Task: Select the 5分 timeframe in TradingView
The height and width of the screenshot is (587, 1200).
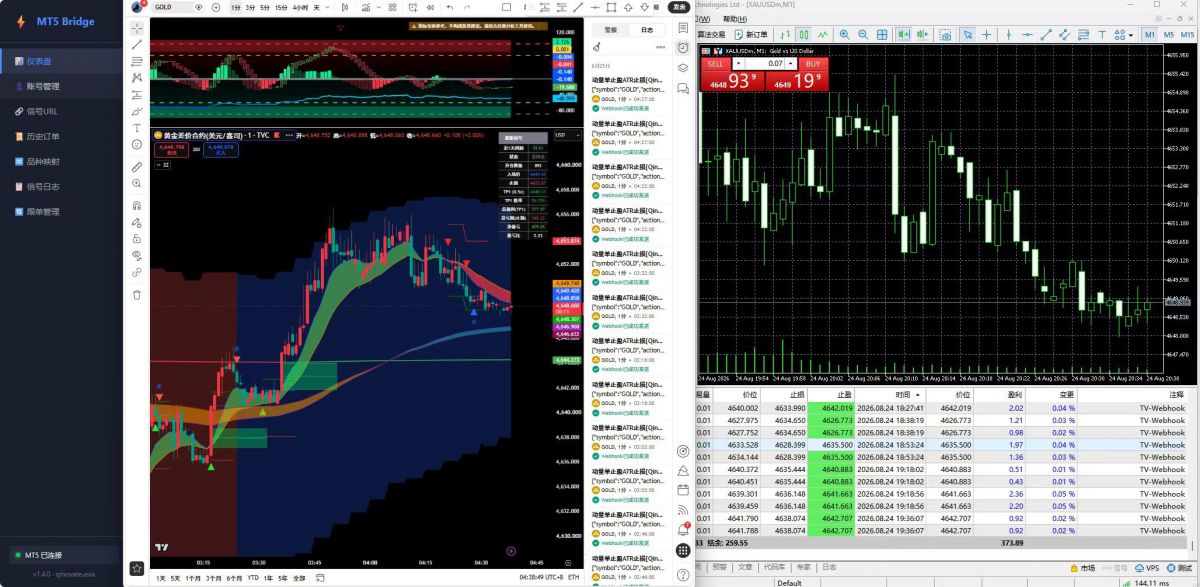Action: [265, 7]
